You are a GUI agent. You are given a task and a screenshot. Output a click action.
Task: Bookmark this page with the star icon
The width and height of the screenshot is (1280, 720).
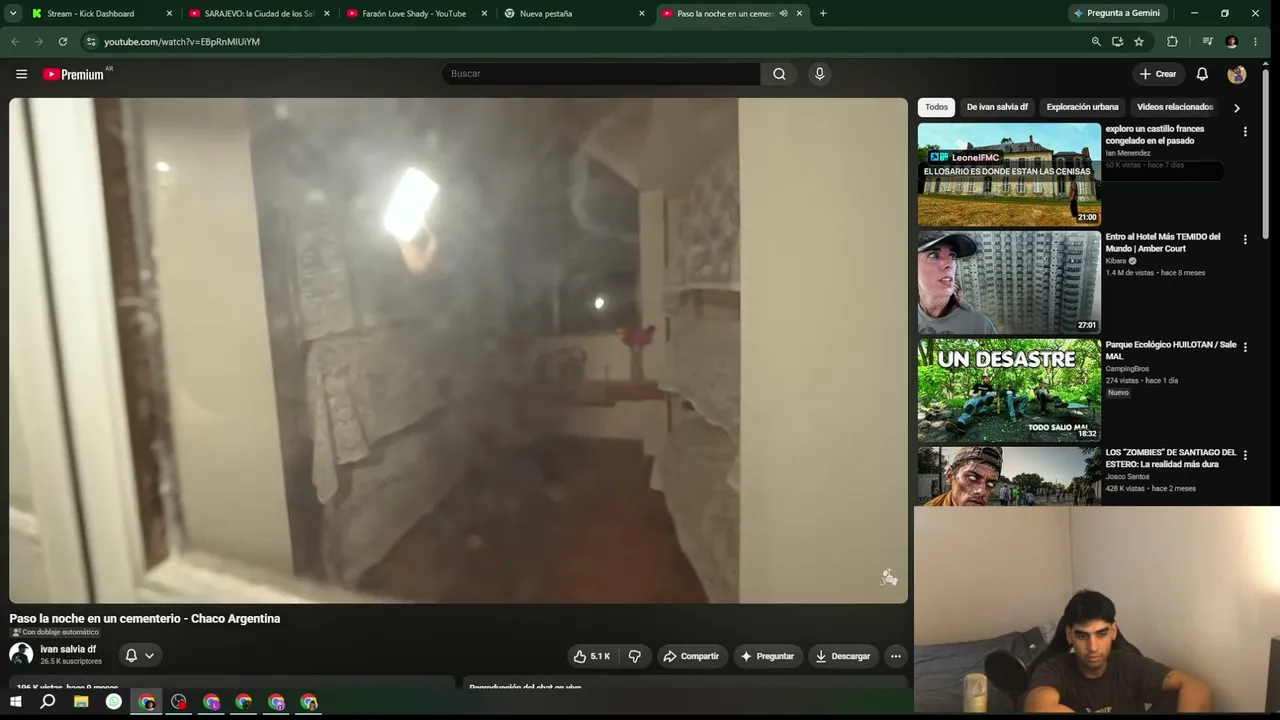click(1139, 42)
